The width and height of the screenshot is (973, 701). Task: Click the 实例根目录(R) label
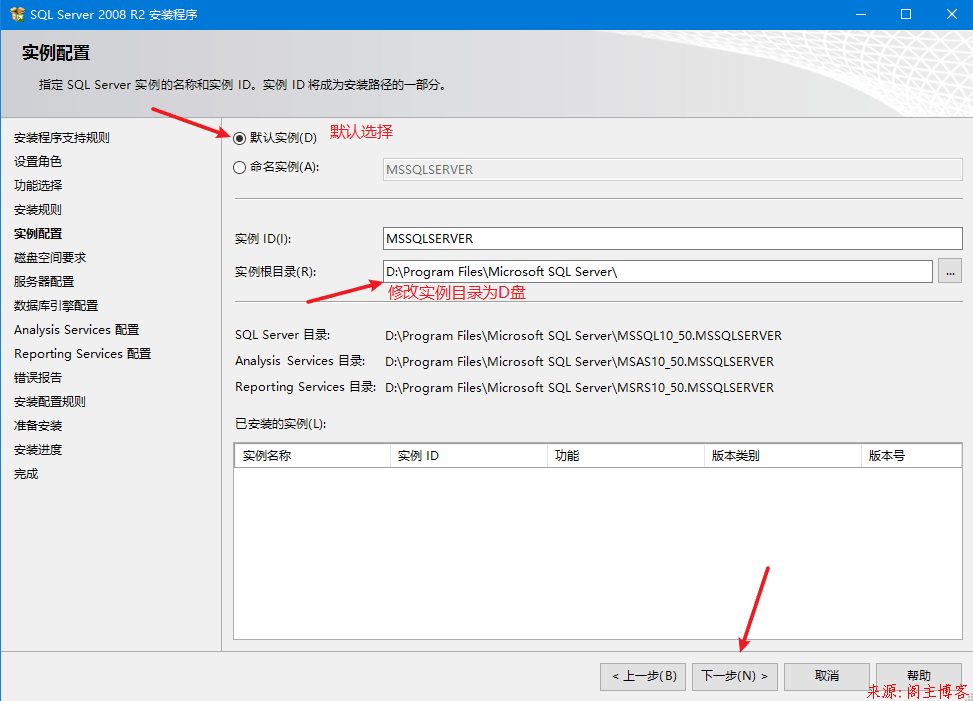[x=276, y=272]
